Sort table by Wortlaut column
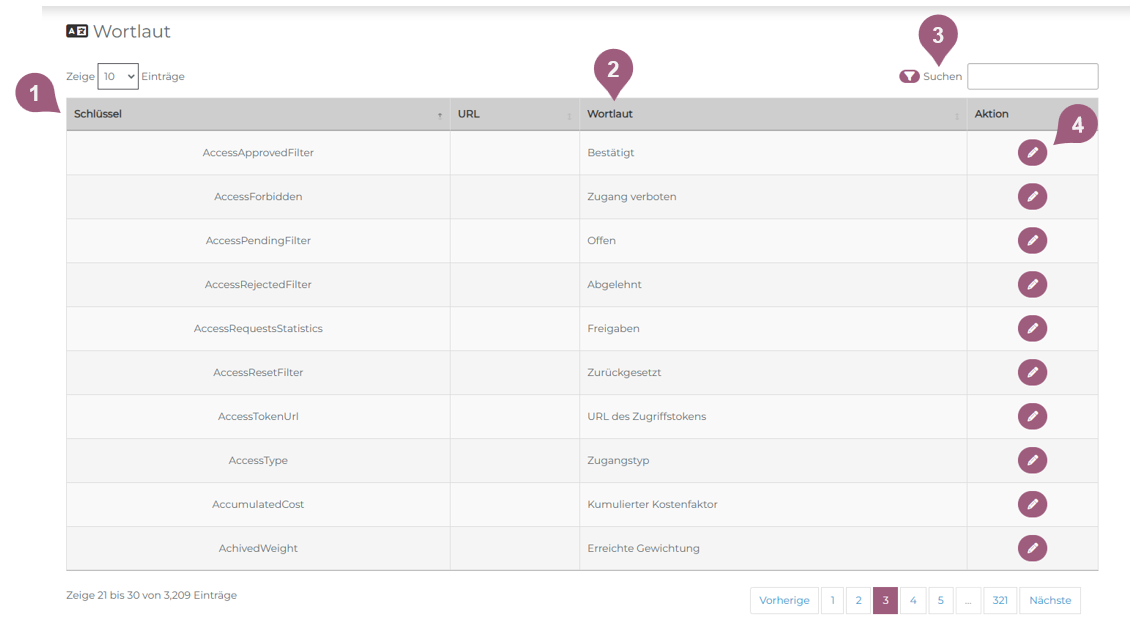 pyautogui.click(x=772, y=115)
